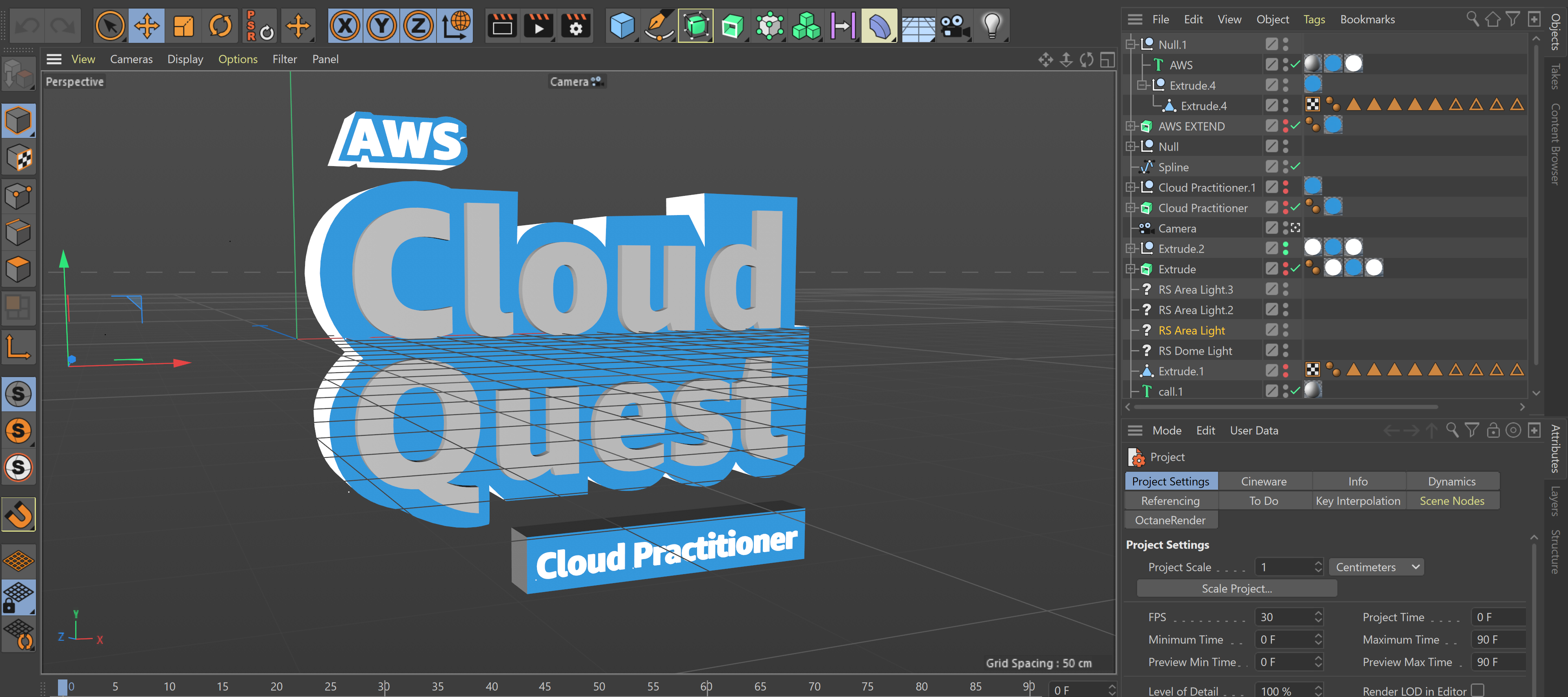1568x697 pixels.
Task: Toggle X axis lock
Action: click(345, 26)
